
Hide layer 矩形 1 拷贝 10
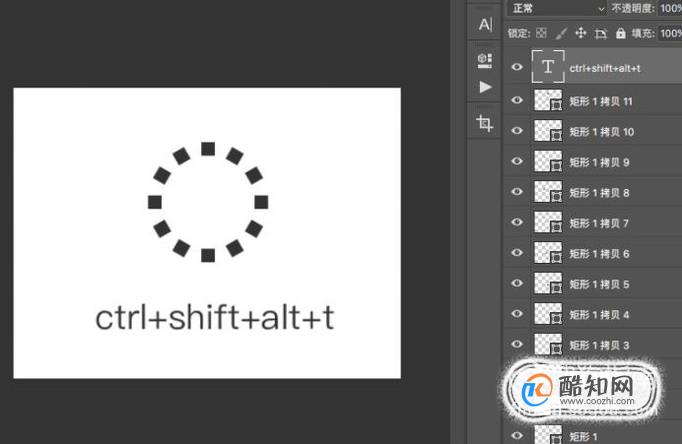click(x=517, y=130)
